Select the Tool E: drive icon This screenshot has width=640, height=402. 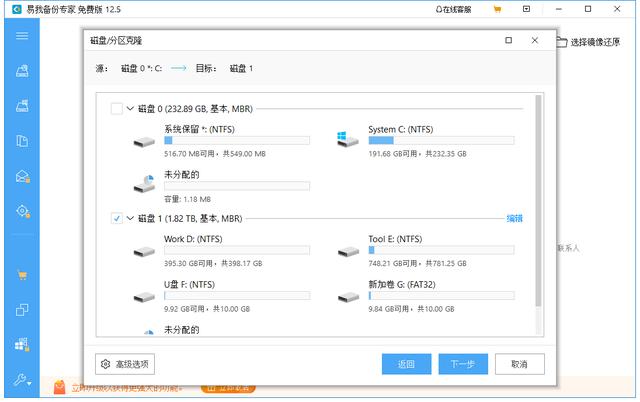348,252
